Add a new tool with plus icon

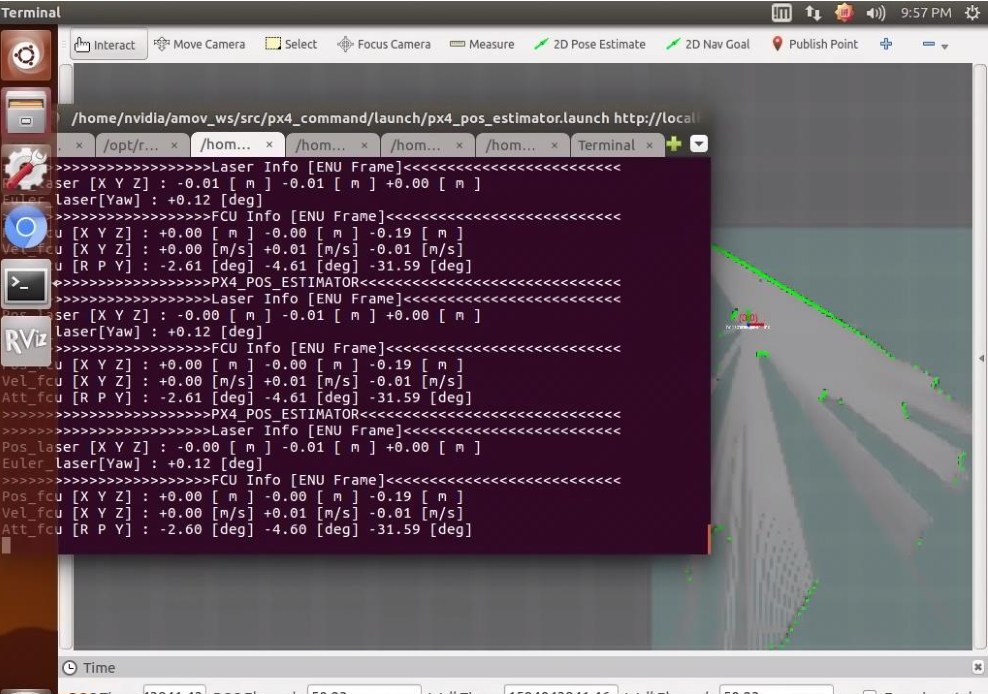pos(886,44)
